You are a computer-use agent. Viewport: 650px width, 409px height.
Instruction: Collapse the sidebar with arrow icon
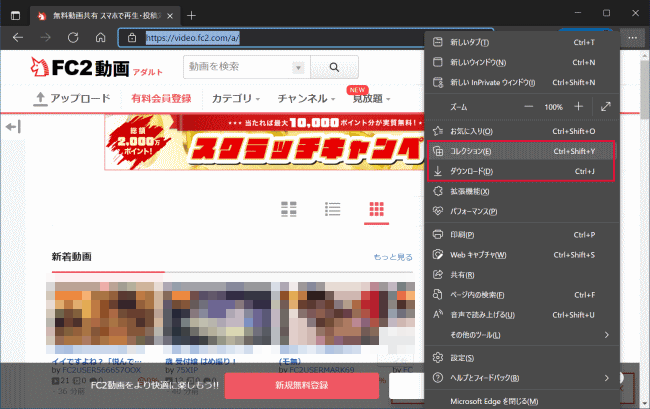tap(13, 127)
